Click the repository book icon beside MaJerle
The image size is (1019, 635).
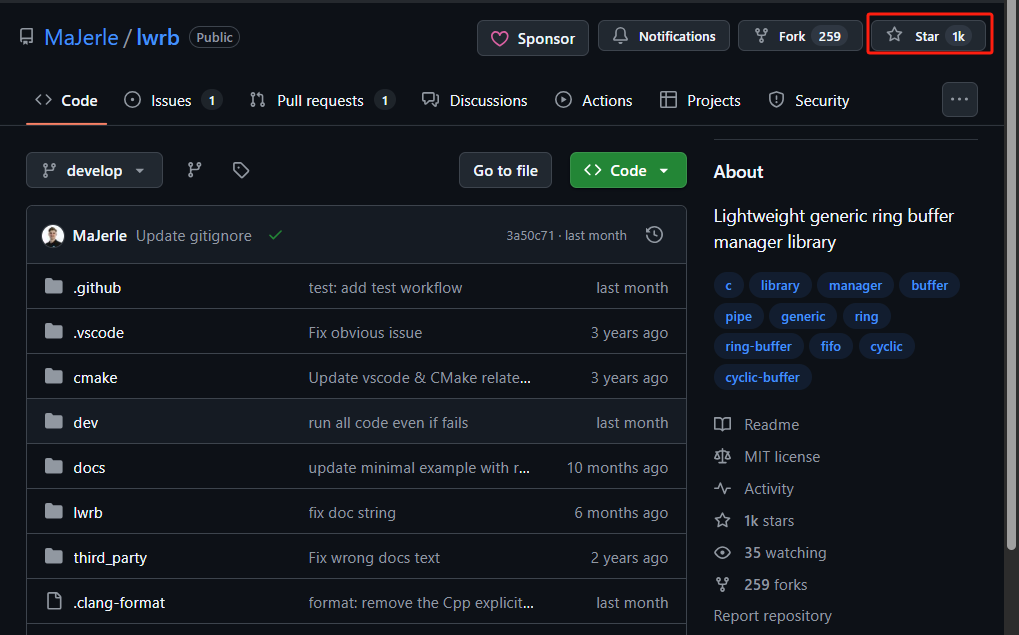point(26,37)
